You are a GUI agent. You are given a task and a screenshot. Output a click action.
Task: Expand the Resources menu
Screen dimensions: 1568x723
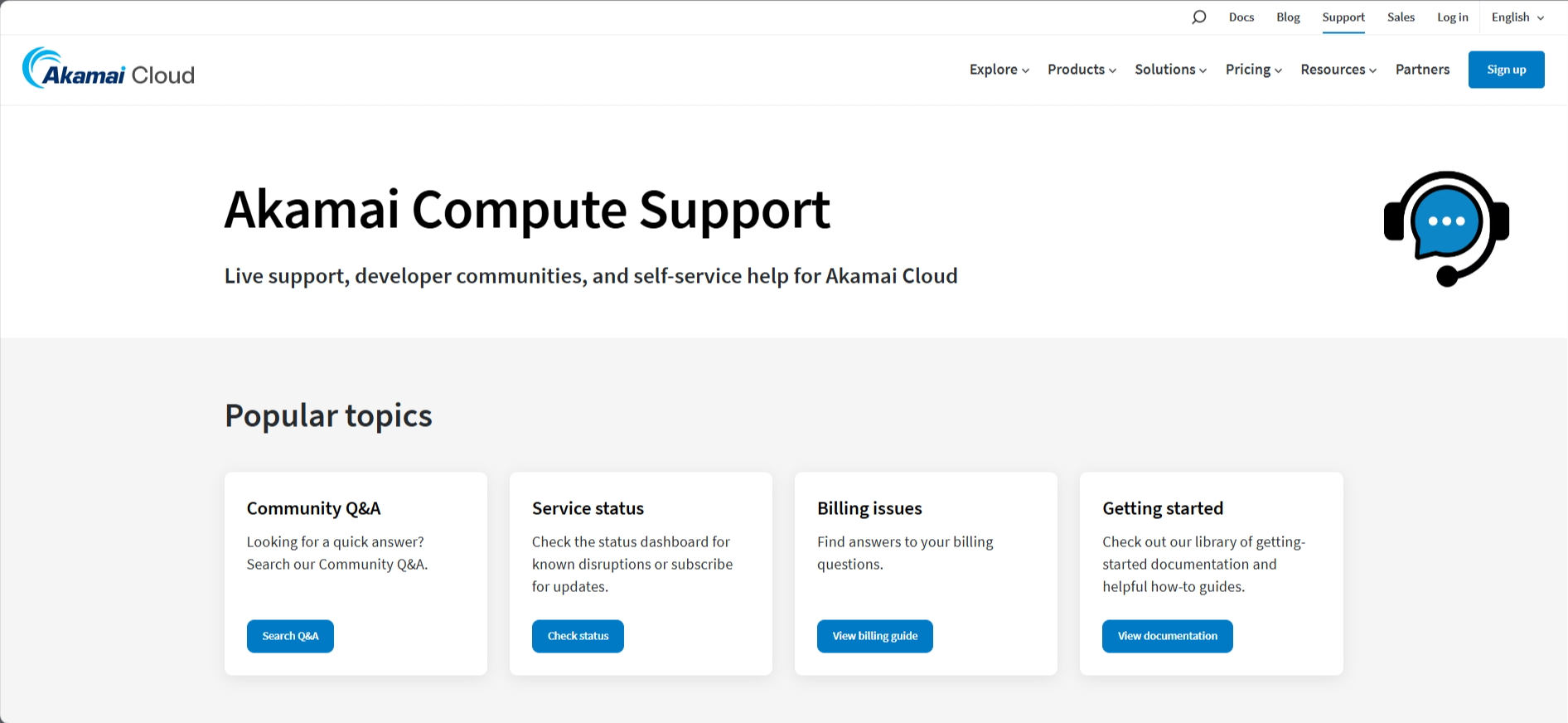(x=1338, y=70)
